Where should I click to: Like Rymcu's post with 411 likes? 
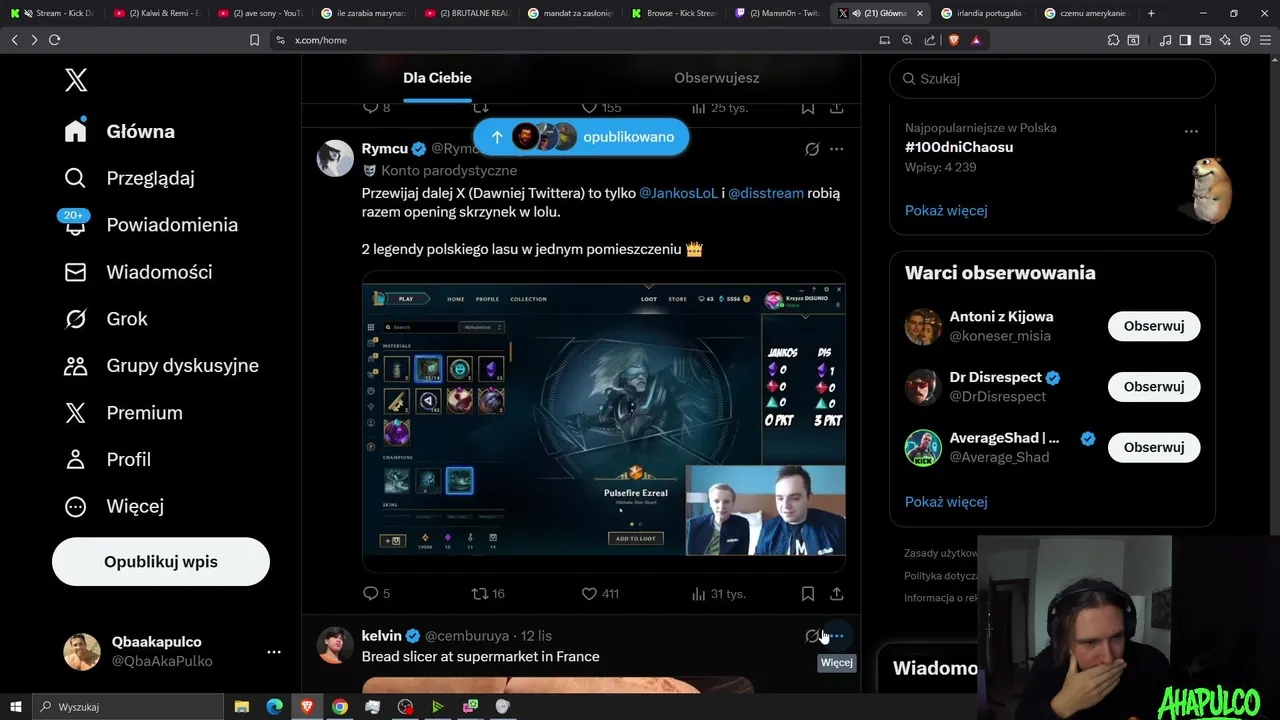600,593
